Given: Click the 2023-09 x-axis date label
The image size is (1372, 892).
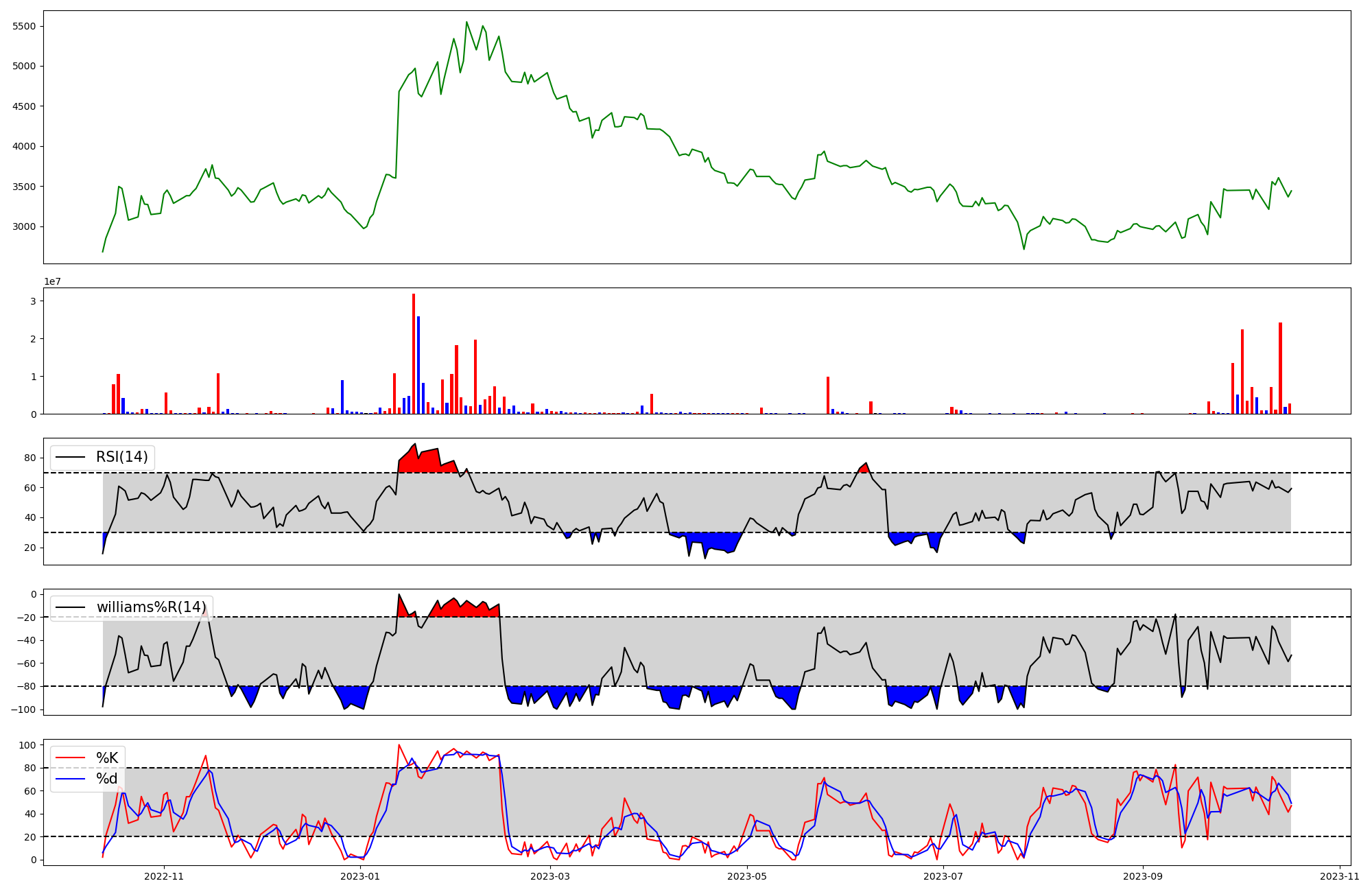Looking at the screenshot, I should tap(1144, 876).
